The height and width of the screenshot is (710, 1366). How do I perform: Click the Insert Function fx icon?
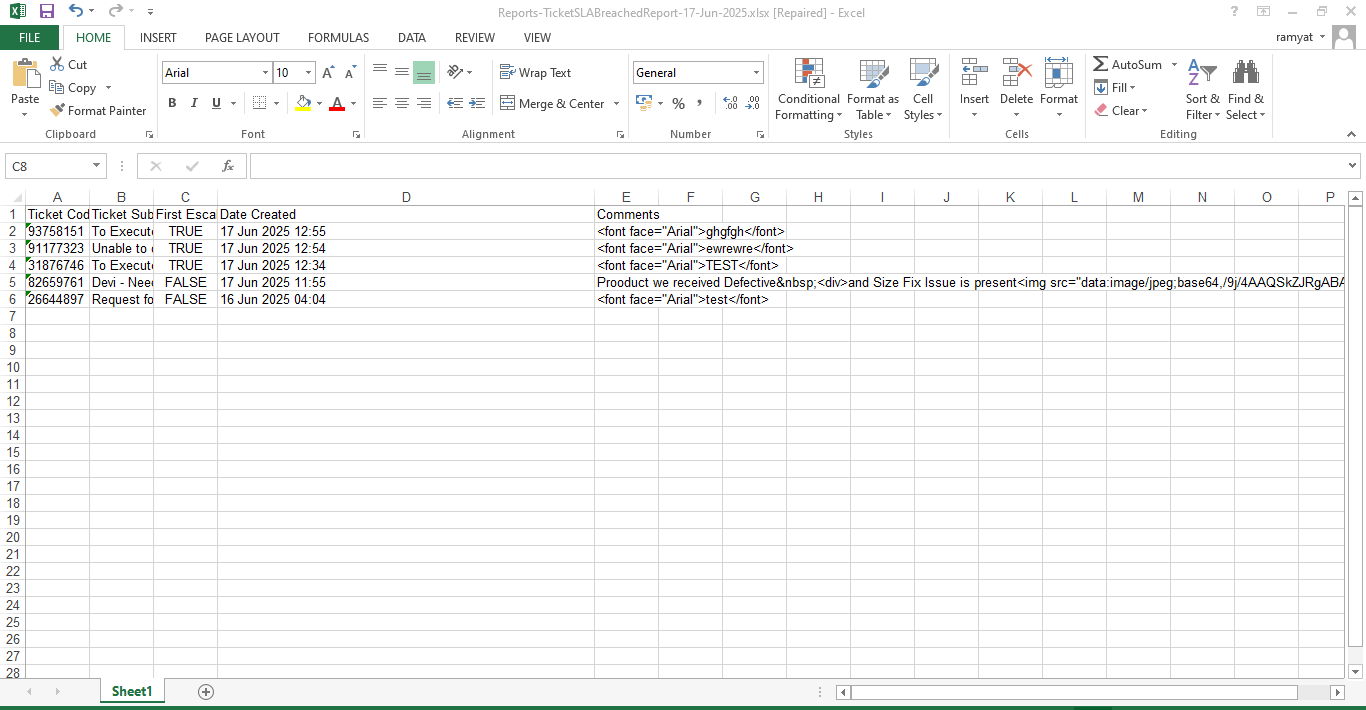tap(228, 166)
